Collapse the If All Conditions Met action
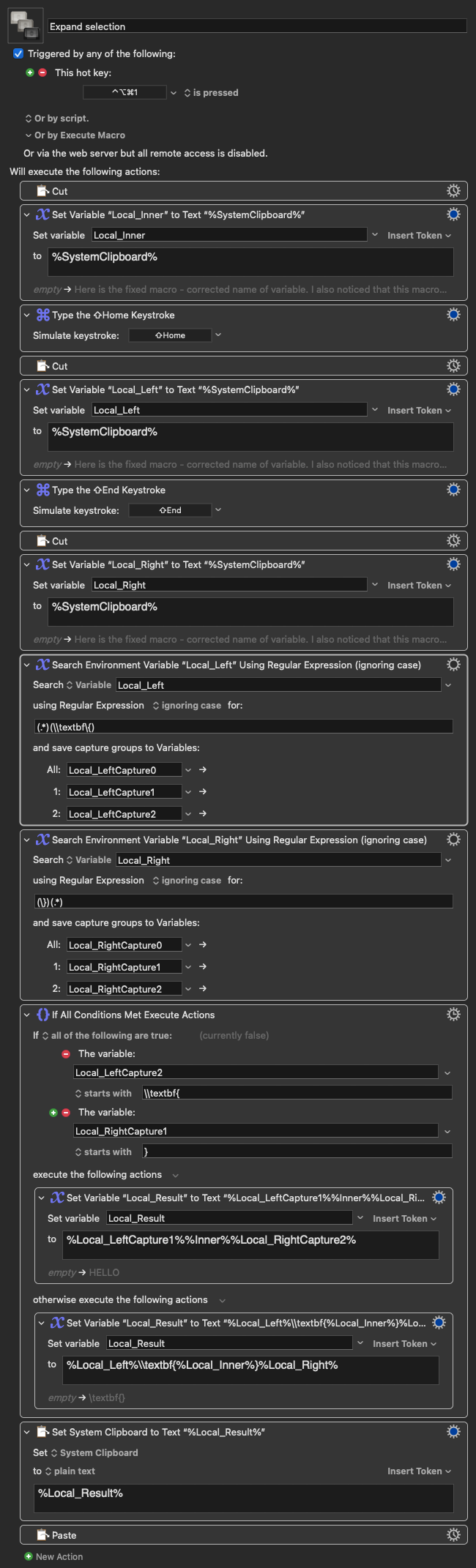The height and width of the screenshot is (1568, 476). (x=27, y=1015)
